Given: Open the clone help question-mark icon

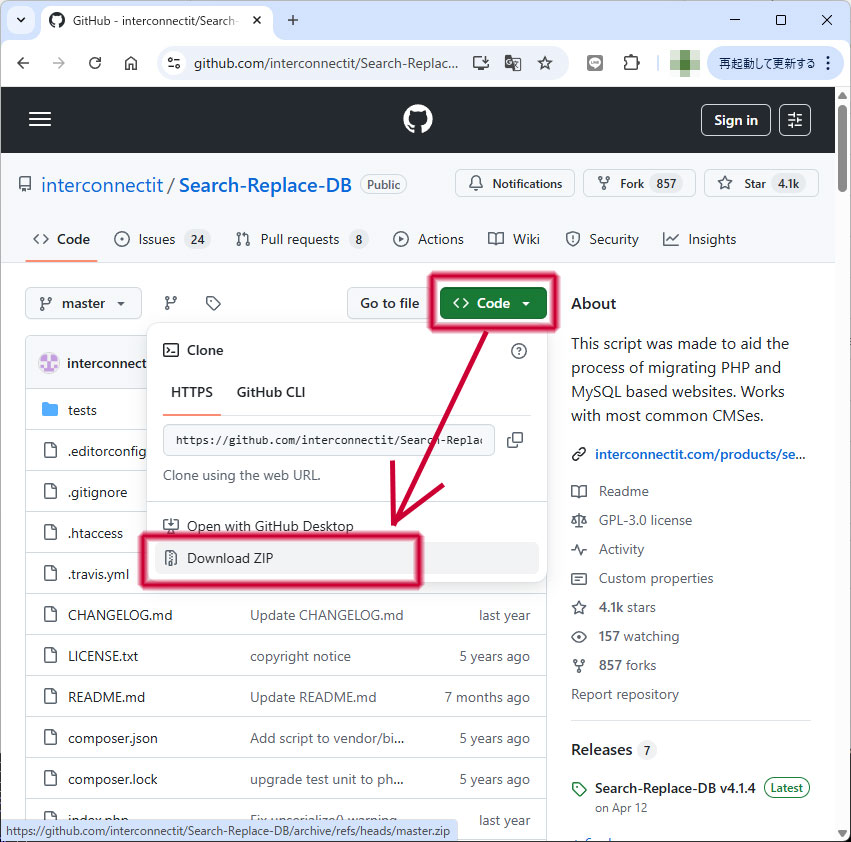Looking at the screenshot, I should coord(519,351).
